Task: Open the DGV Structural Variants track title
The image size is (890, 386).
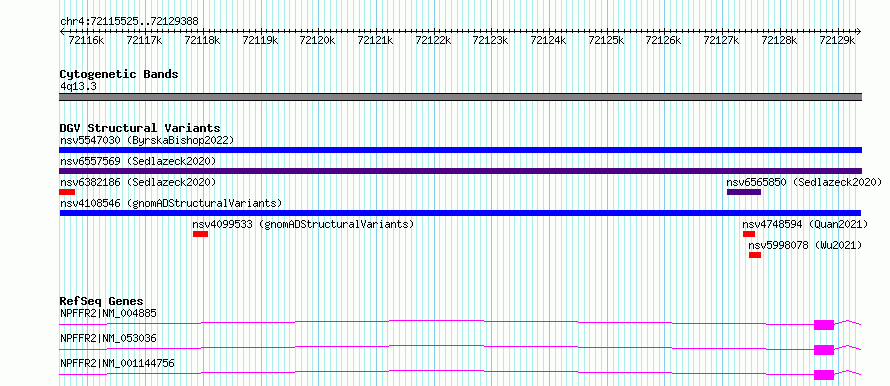Action: pyautogui.click(x=140, y=128)
